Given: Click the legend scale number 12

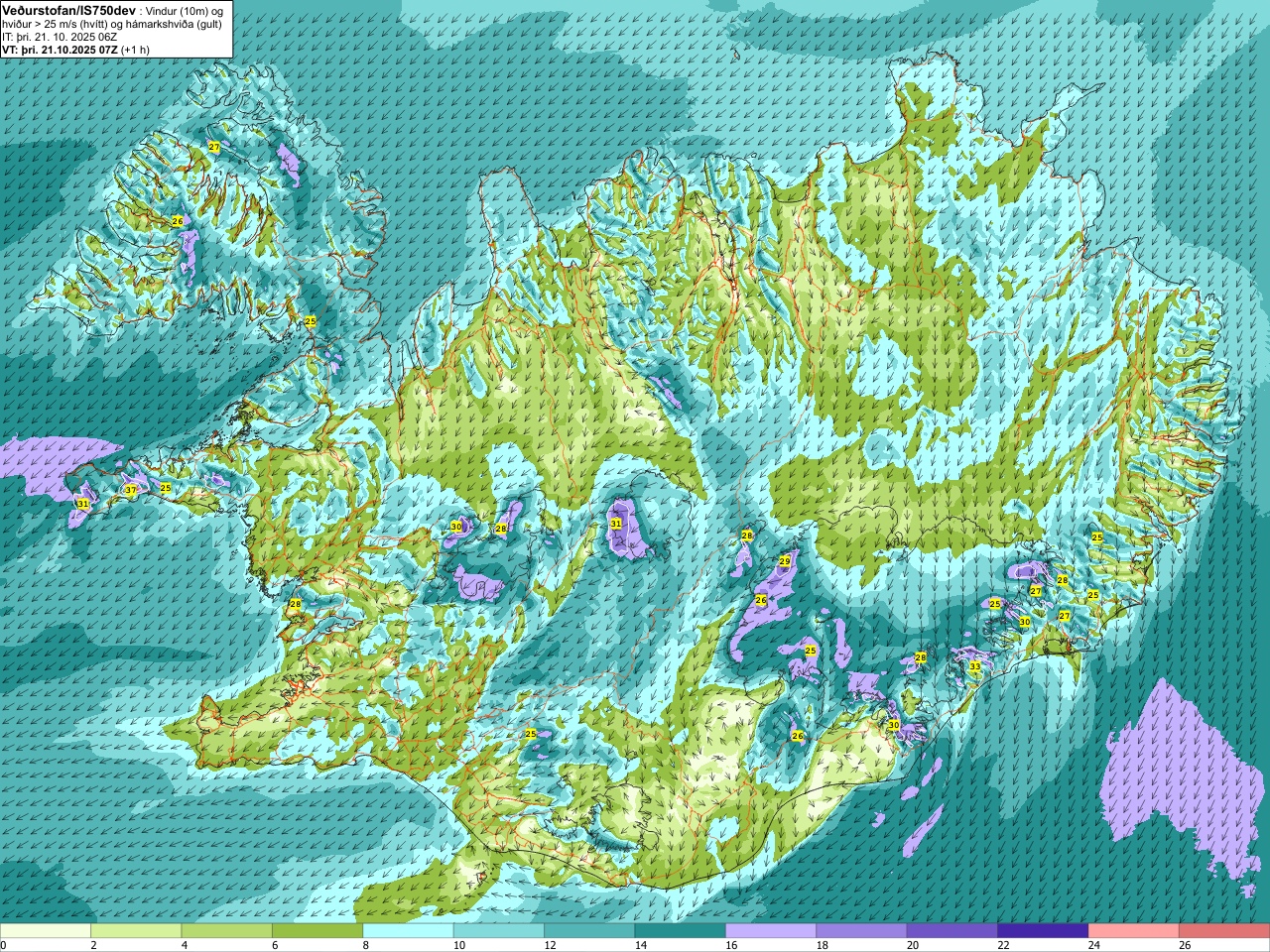Looking at the screenshot, I should pos(550,946).
